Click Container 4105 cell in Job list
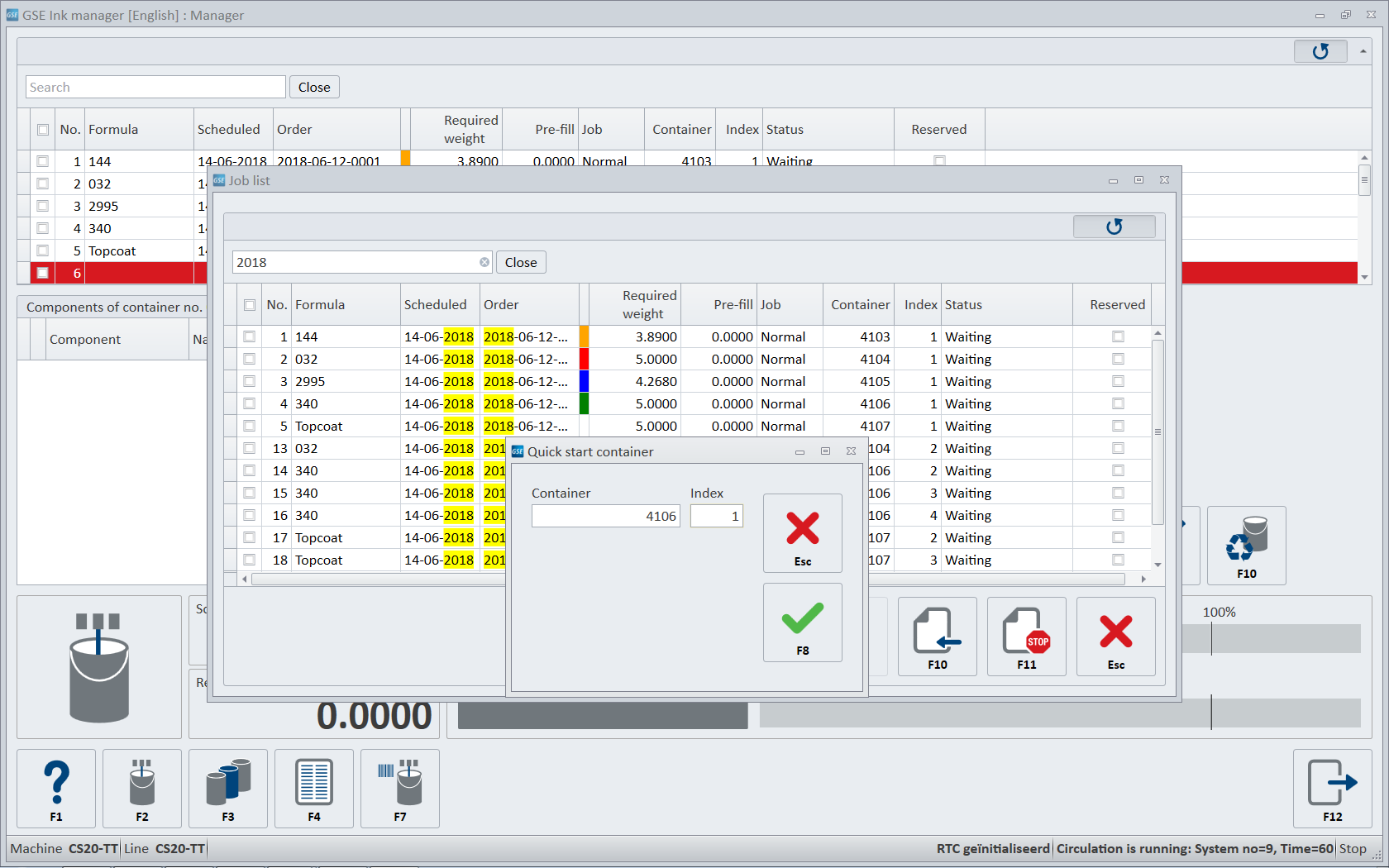 tap(859, 381)
